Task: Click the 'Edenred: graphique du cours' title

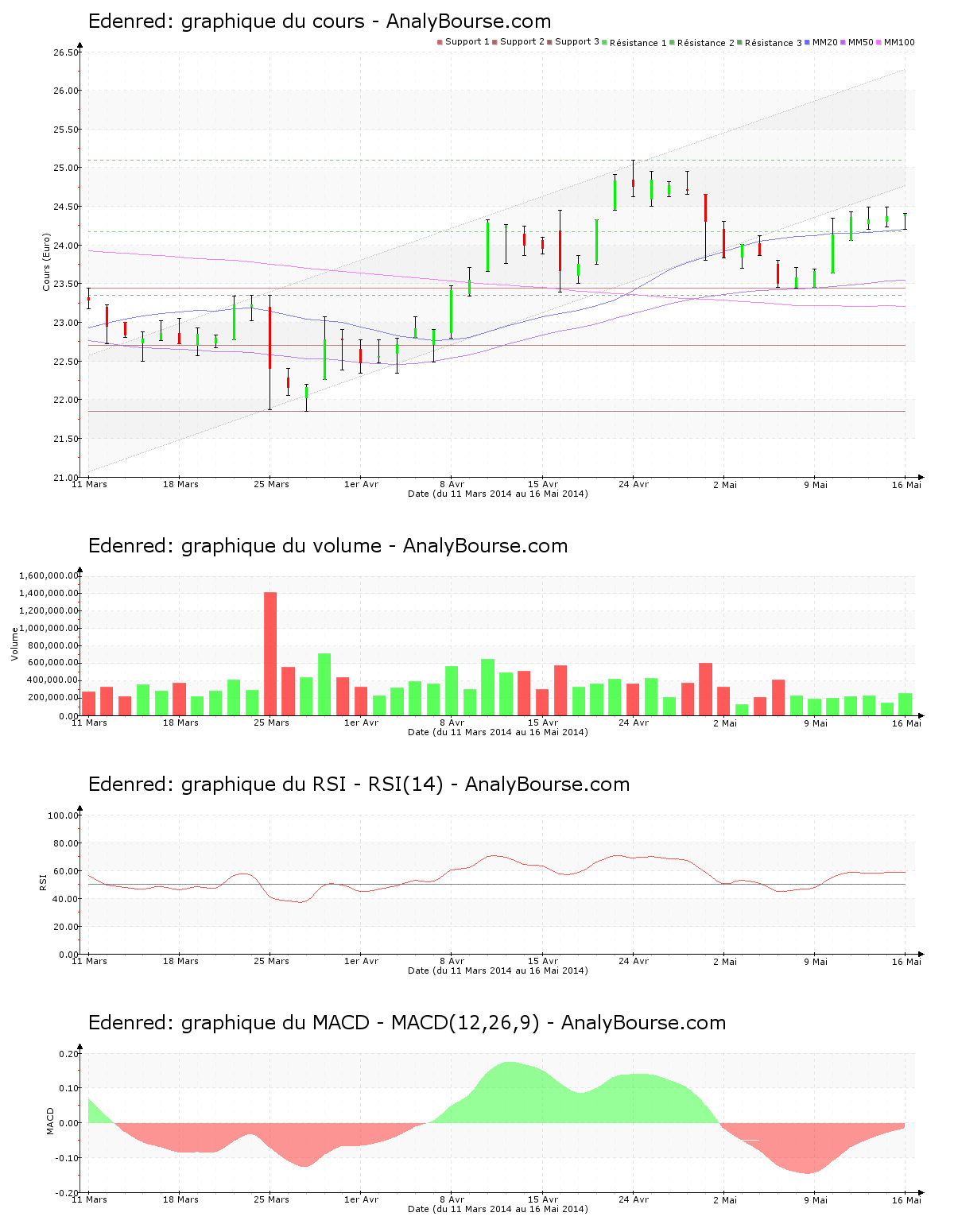Action: point(319,21)
